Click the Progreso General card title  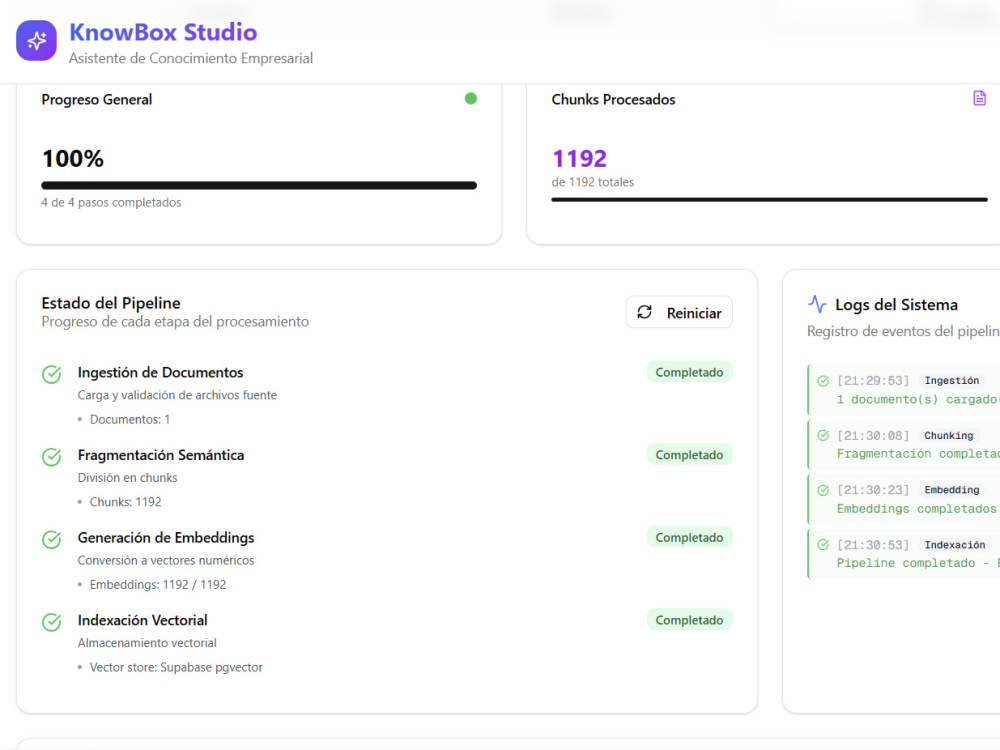pos(97,99)
